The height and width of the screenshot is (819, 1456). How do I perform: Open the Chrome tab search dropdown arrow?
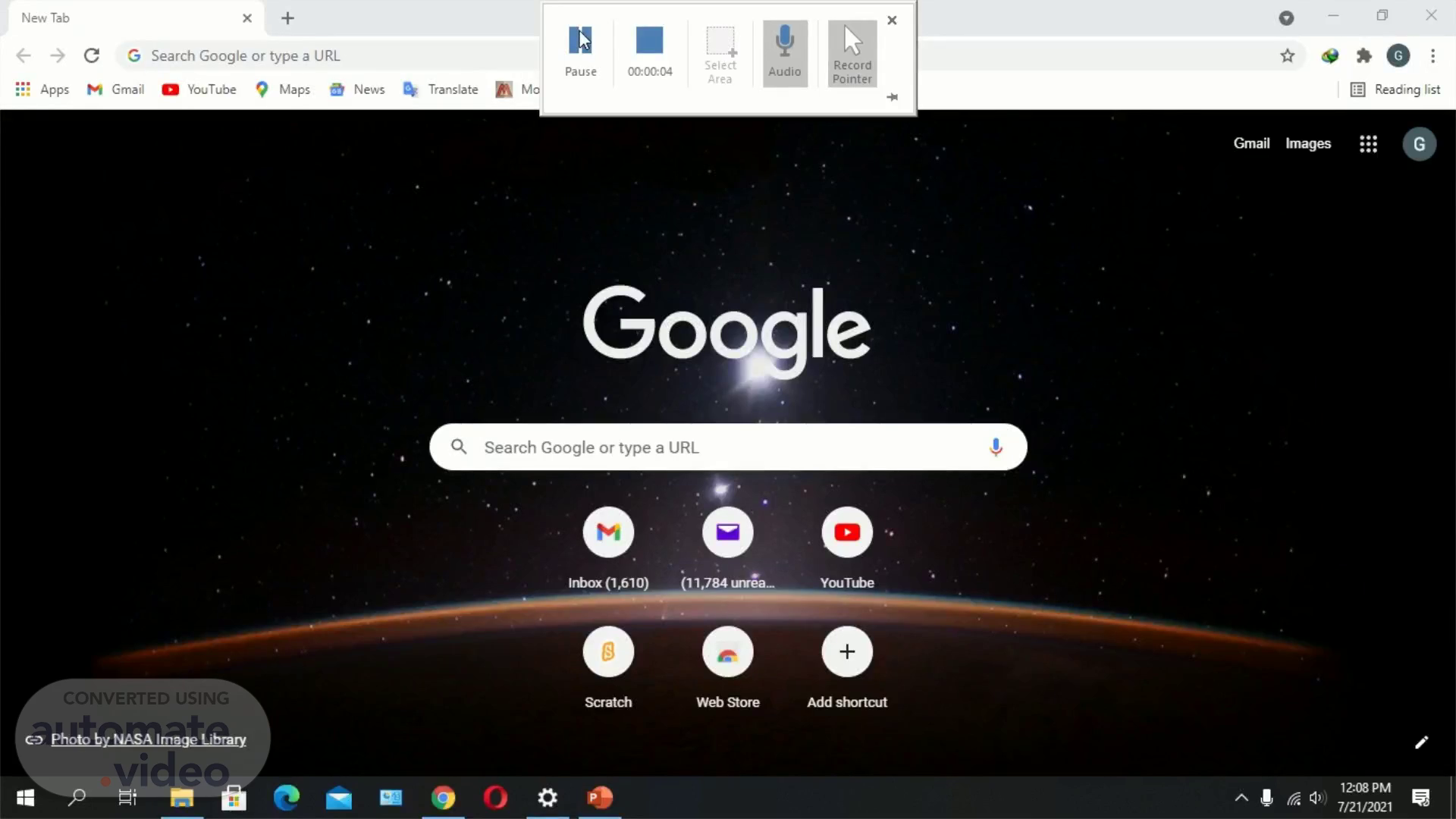pyautogui.click(x=1286, y=18)
